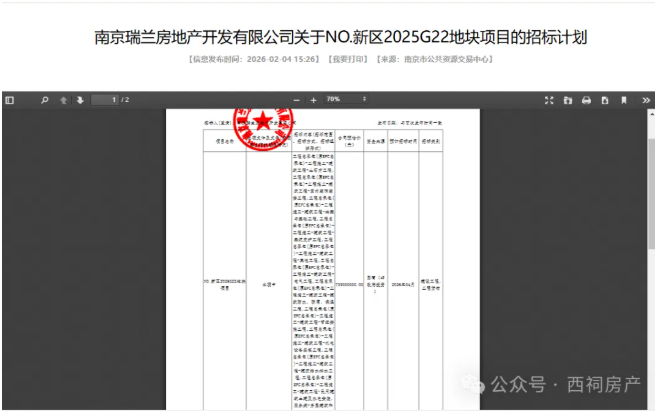The height and width of the screenshot is (411, 655).
Task: Toggle the PDF sidebar panel
Action: coord(10,100)
